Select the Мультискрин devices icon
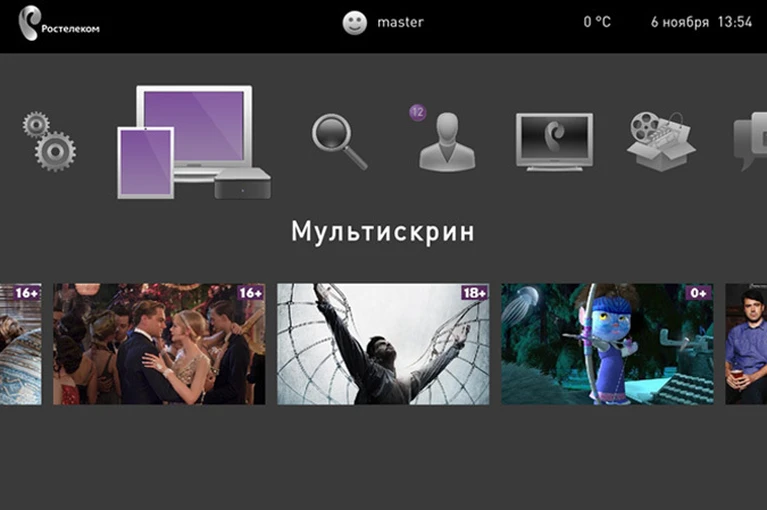767x510 pixels. click(194, 142)
